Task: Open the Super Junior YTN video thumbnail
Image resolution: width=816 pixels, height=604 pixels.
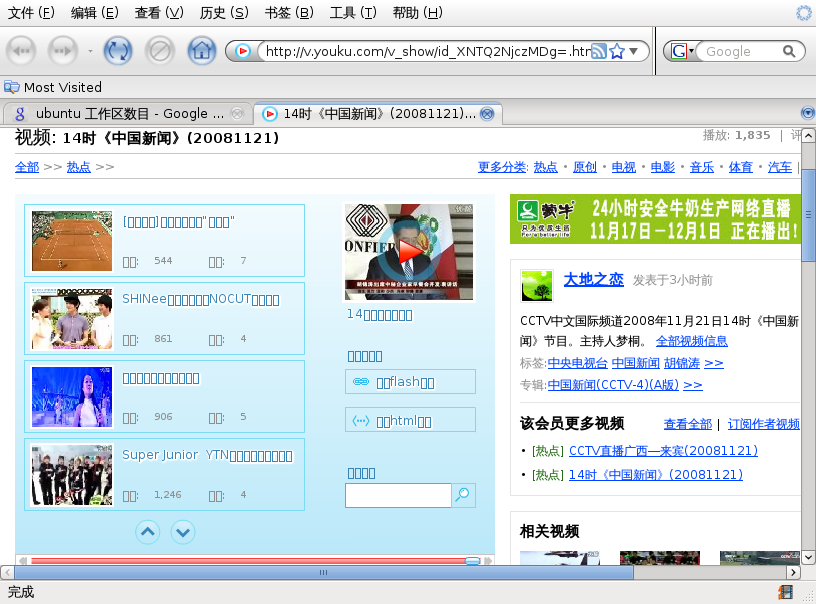Action: point(72,474)
